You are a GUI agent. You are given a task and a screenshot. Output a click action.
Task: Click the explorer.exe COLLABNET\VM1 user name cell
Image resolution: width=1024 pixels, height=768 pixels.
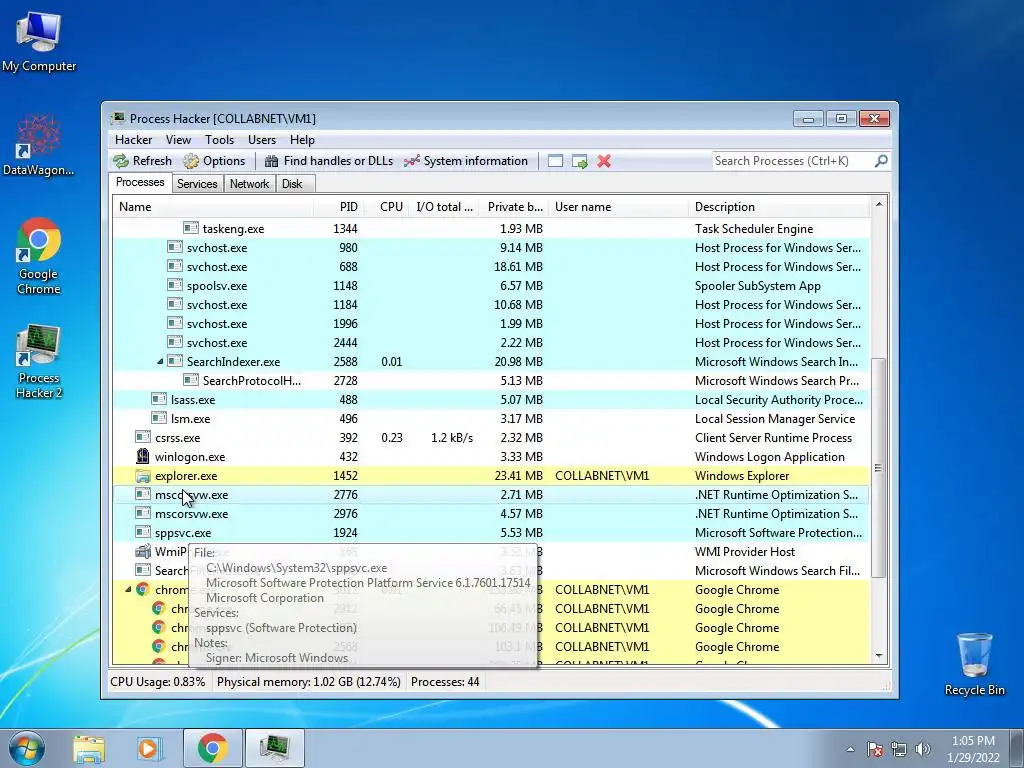(x=602, y=475)
